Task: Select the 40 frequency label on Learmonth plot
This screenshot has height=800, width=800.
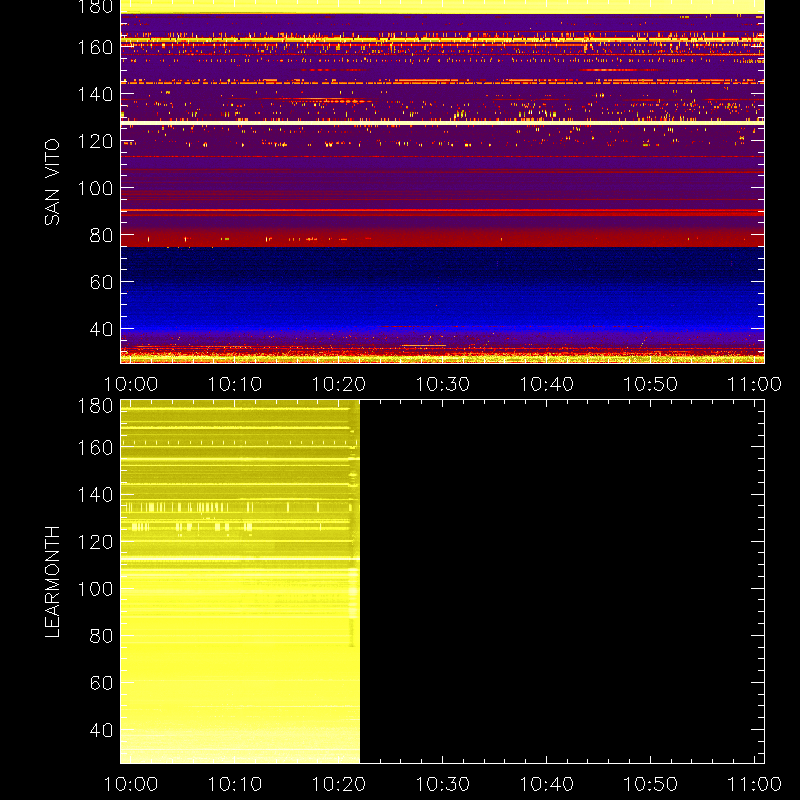Action: [101, 730]
